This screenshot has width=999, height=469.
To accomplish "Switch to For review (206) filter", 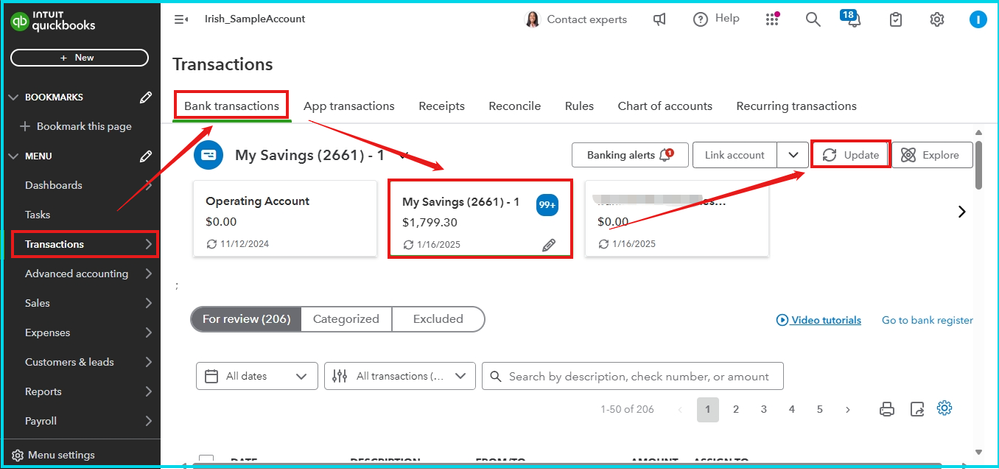I will pos(246,319).
